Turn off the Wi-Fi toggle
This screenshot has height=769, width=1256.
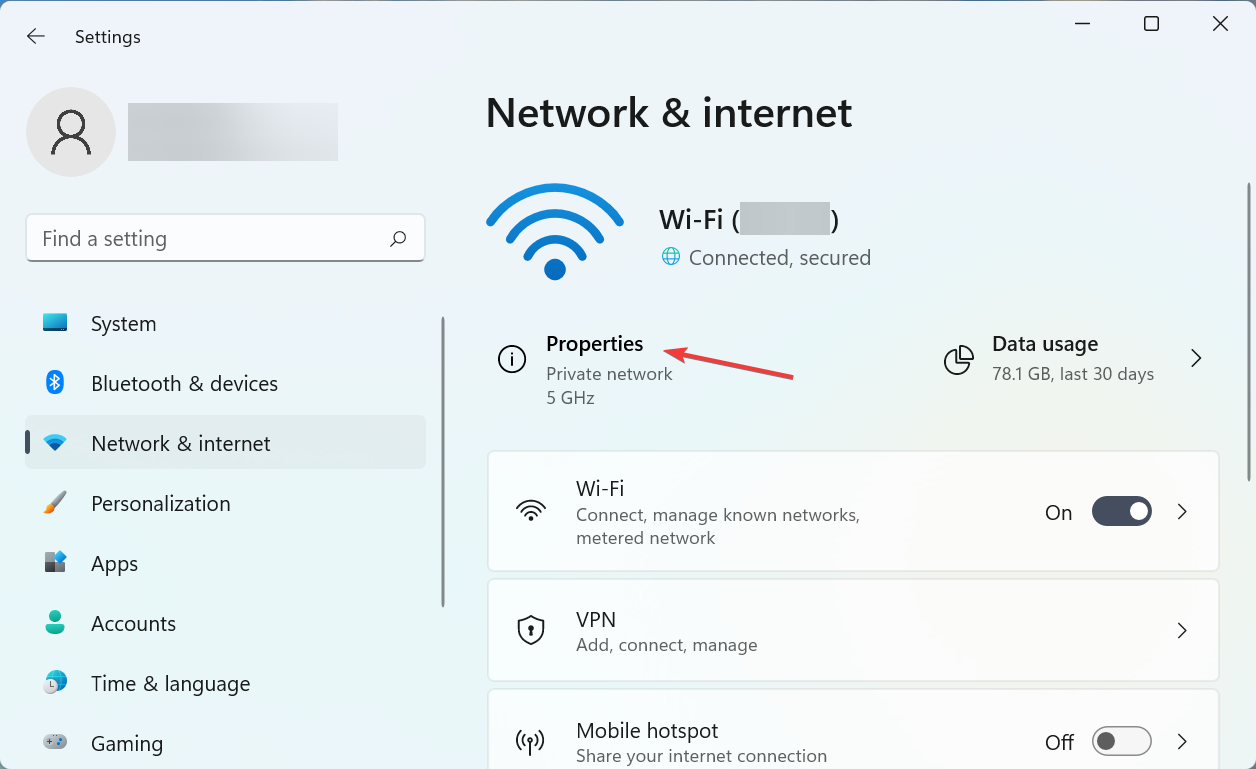[1121, 512]
